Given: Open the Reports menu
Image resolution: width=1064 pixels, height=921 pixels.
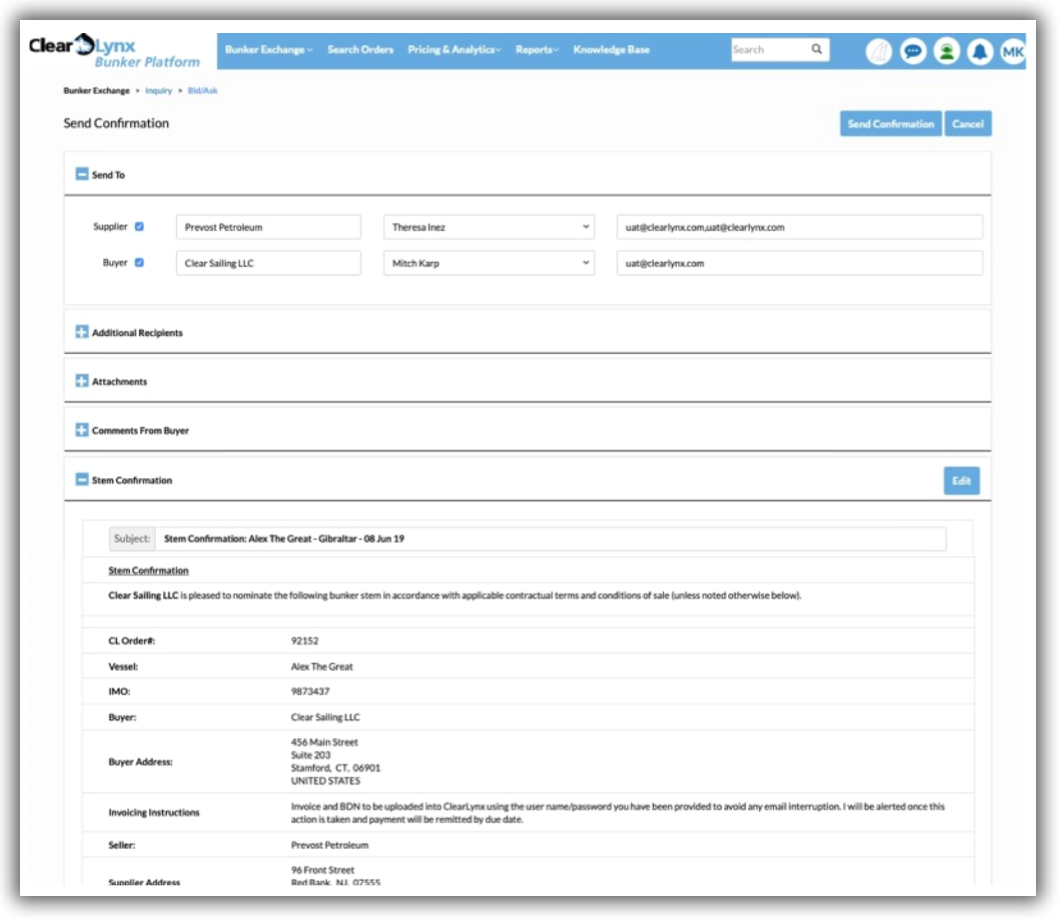Looking at the screenshot, I should pyautogui.click(x=537, y=50).
